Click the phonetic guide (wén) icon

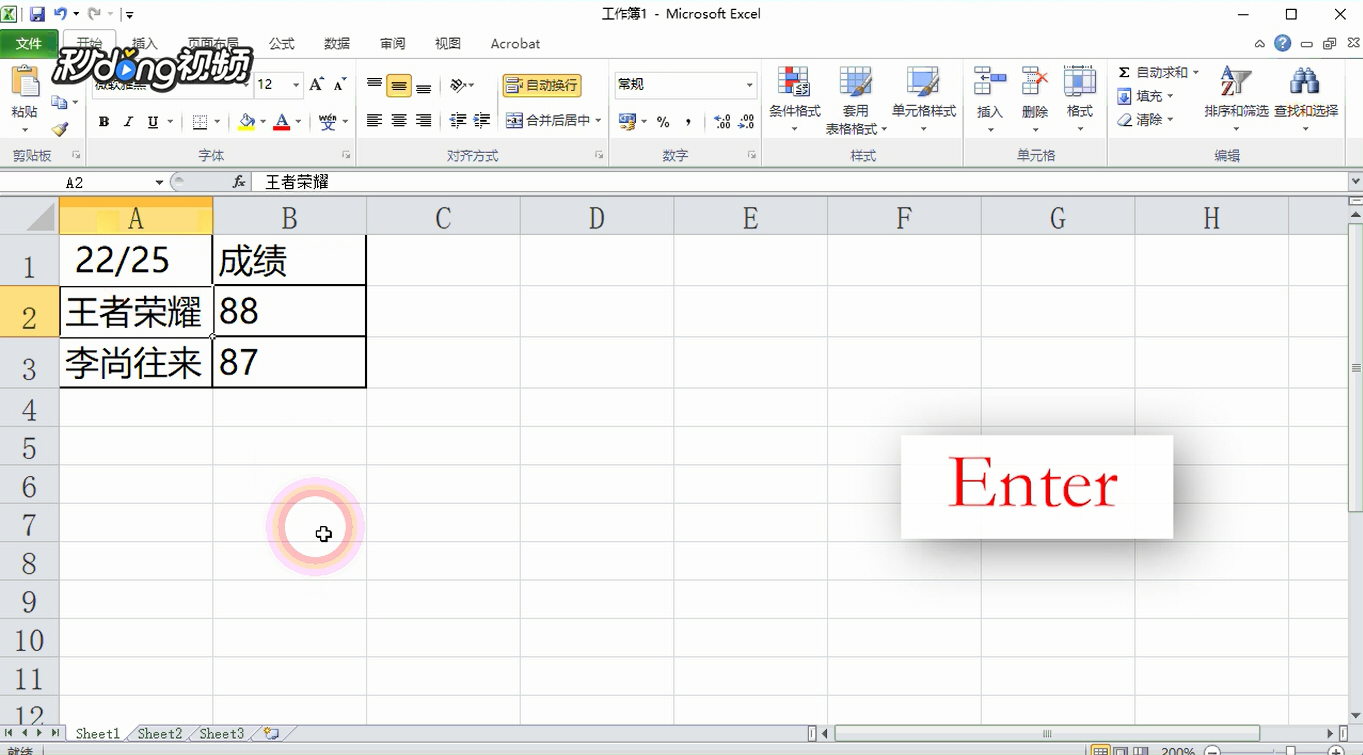point(327,122)
